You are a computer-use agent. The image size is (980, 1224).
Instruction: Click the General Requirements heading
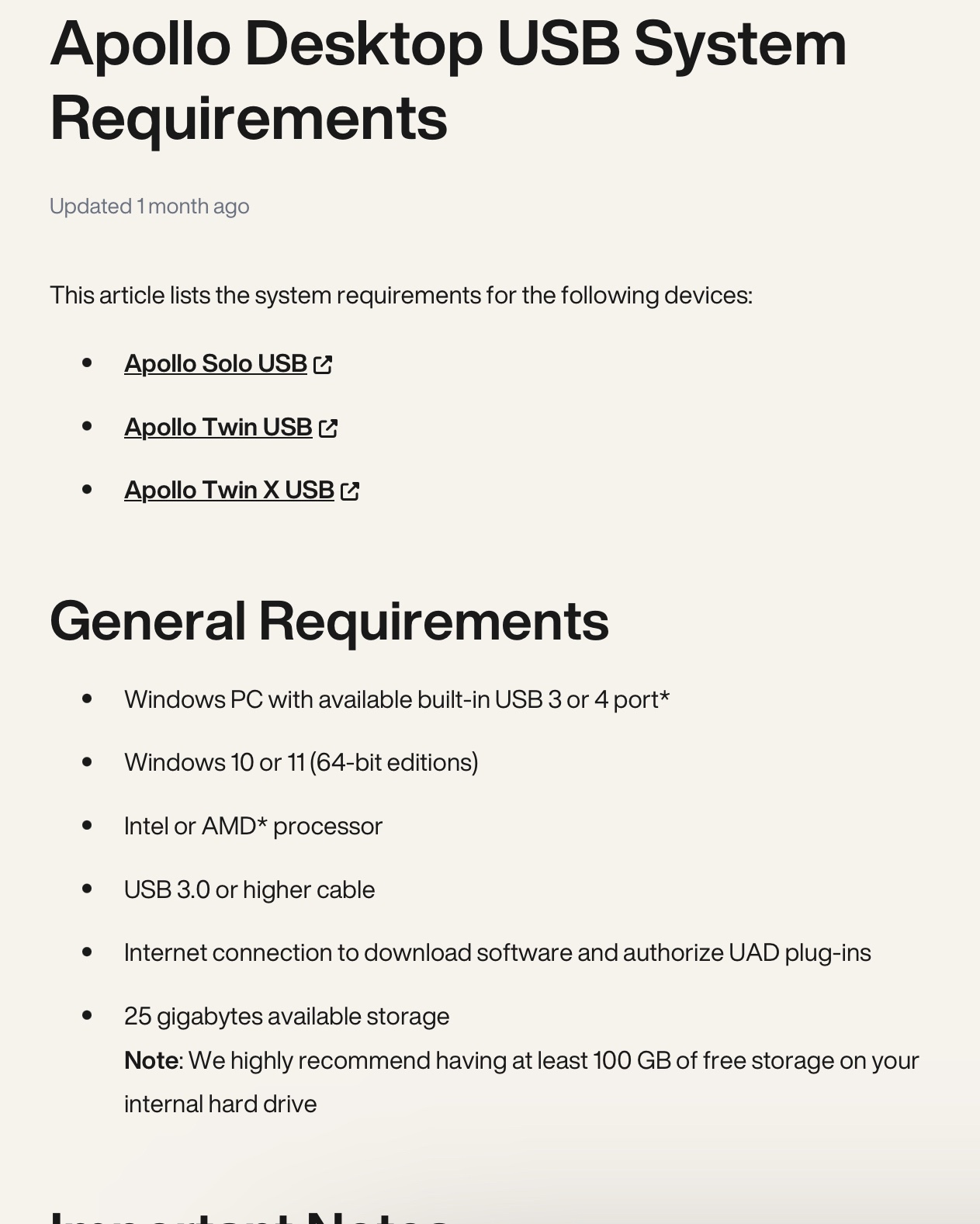pyautogui.click(x=329, y=621)
